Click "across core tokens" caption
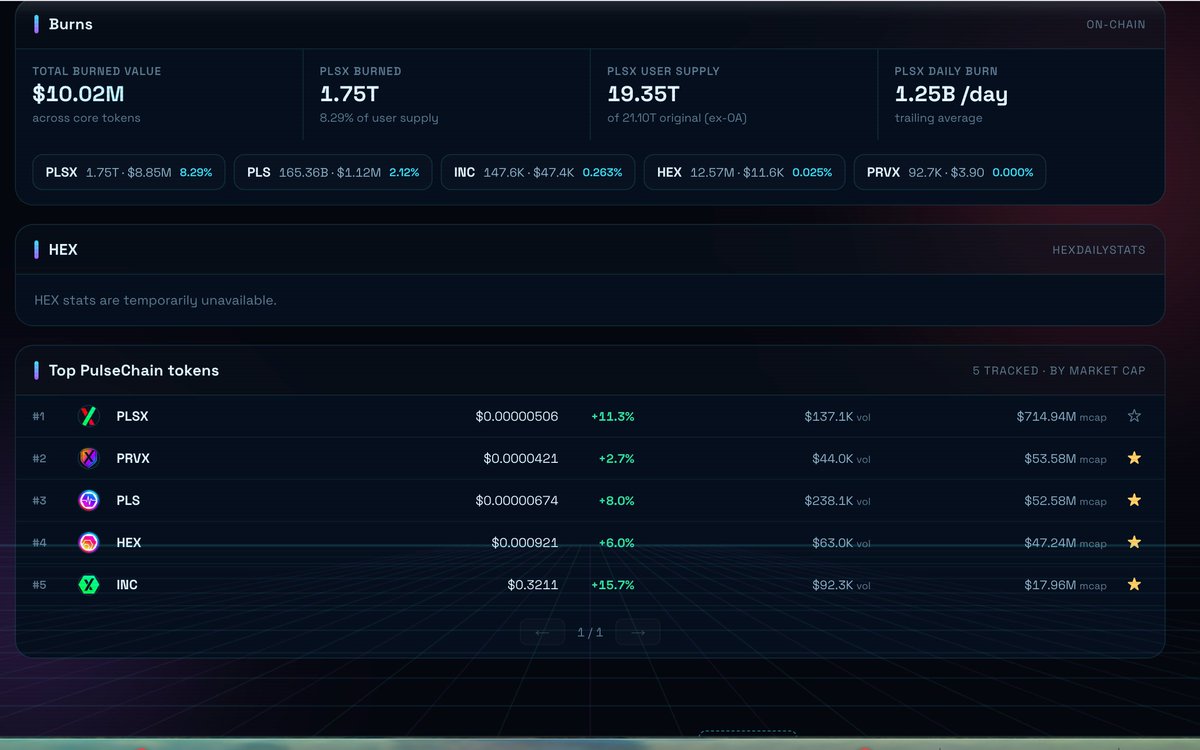The width and height of the screenshot is (1200, 750). 86,118
